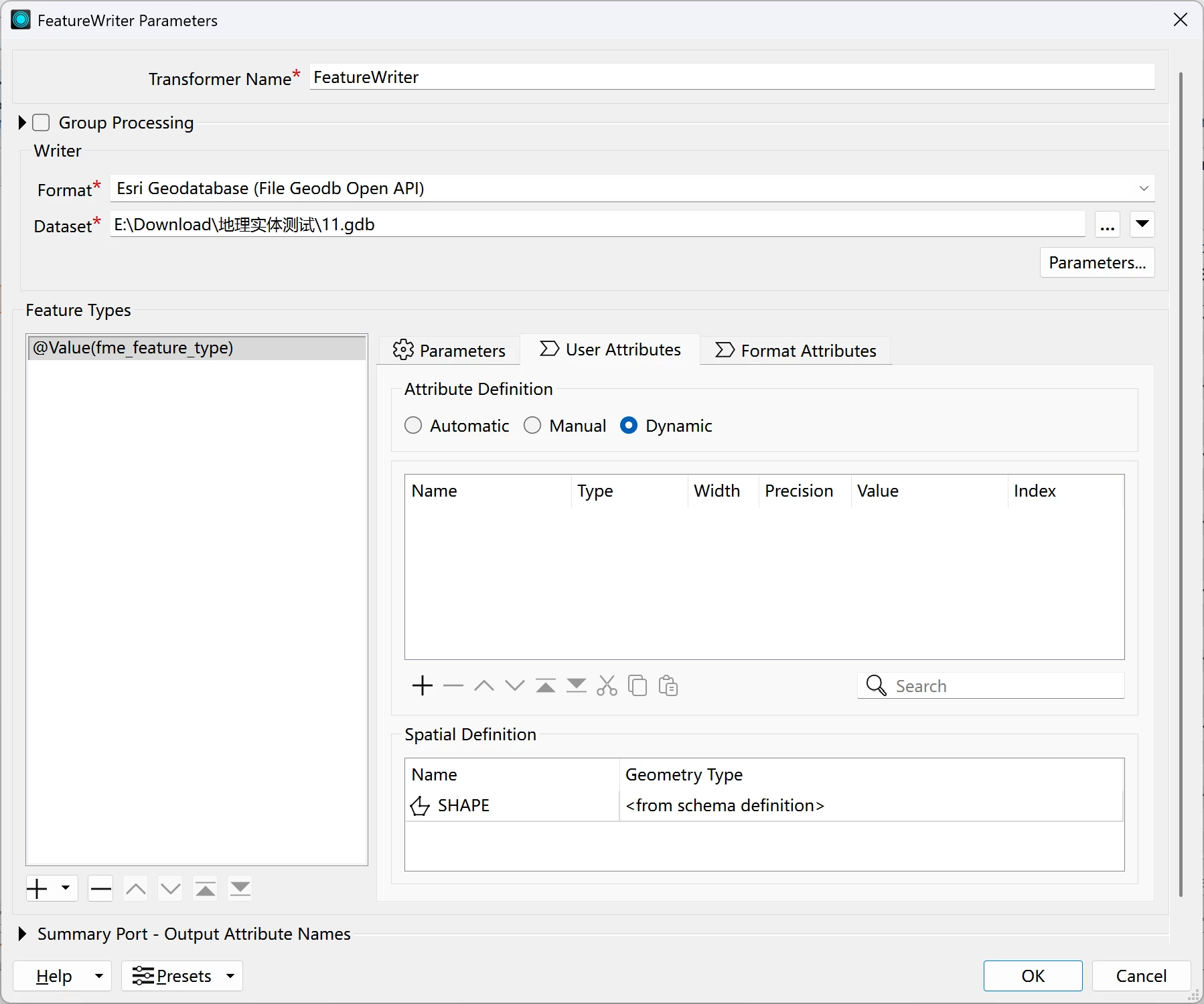Screen dimensions: 1204x1004
Task: Expand the Group Processing section
Action: (x=22, y=122)
